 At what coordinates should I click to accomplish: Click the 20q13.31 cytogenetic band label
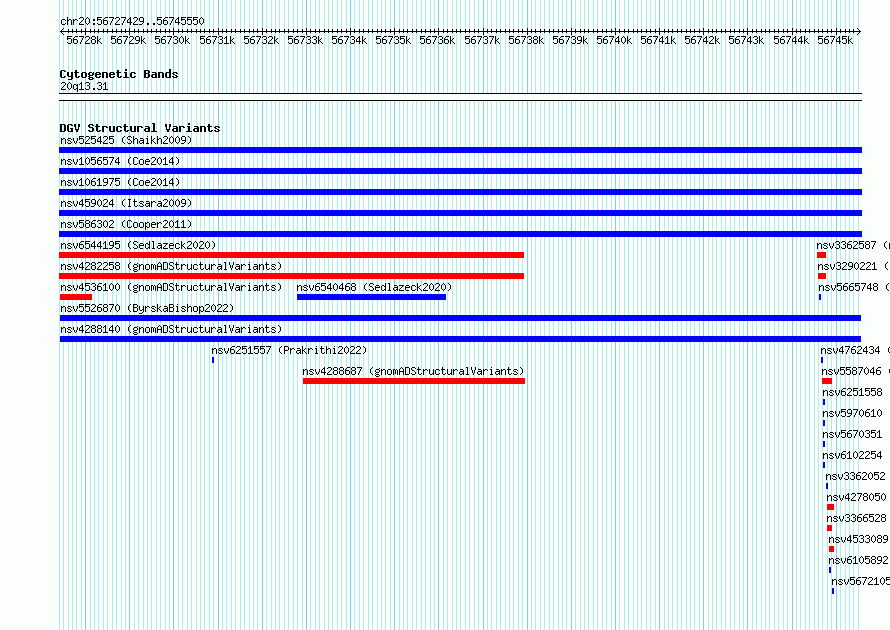click(x=84, y=86)
